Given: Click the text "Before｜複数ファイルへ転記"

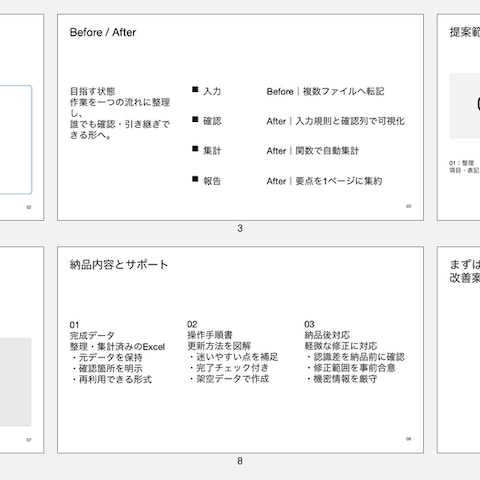Looking at the screenshot, I should (x=325, y=91).
